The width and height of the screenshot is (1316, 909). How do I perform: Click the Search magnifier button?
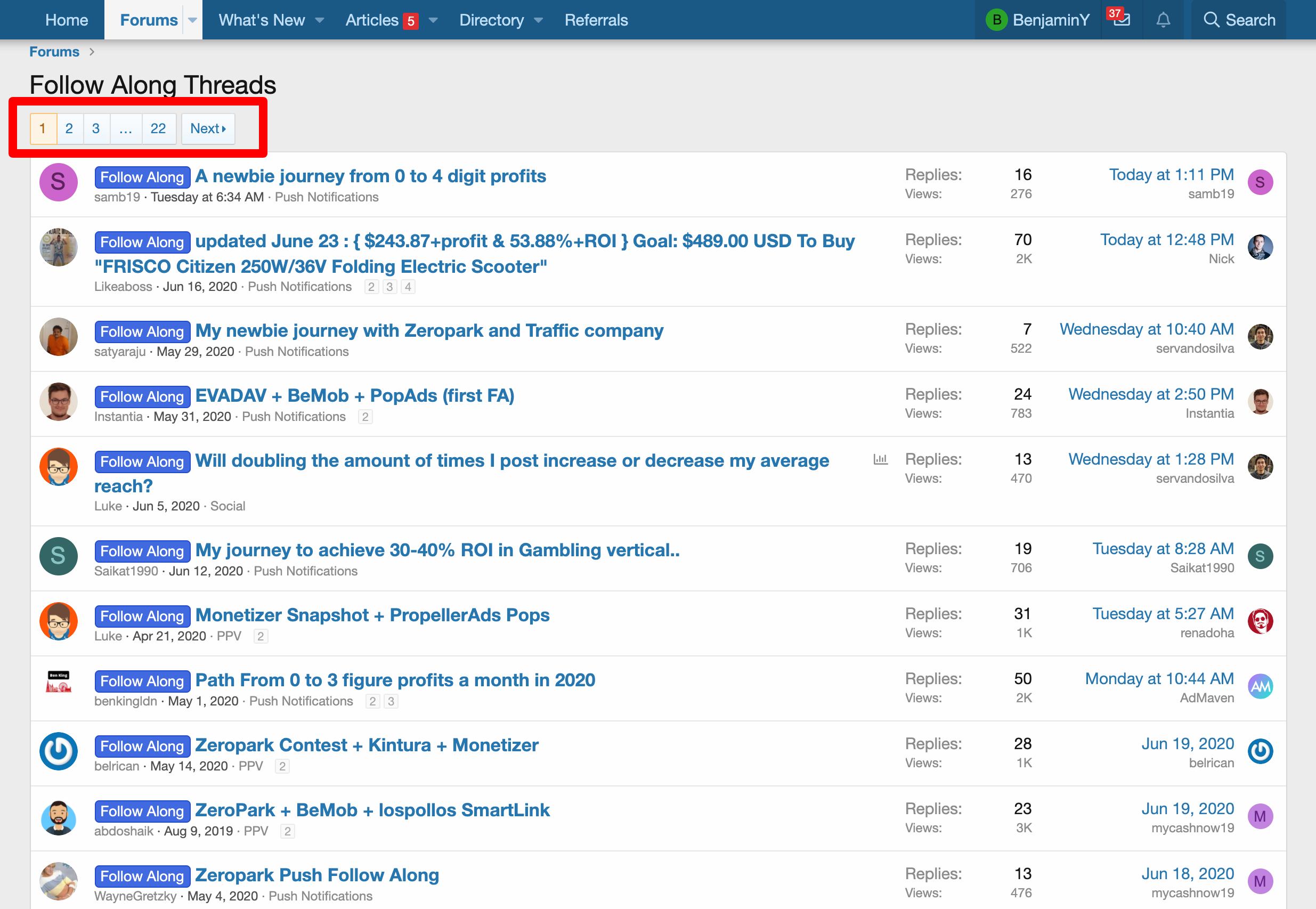tap(1239, 20)
